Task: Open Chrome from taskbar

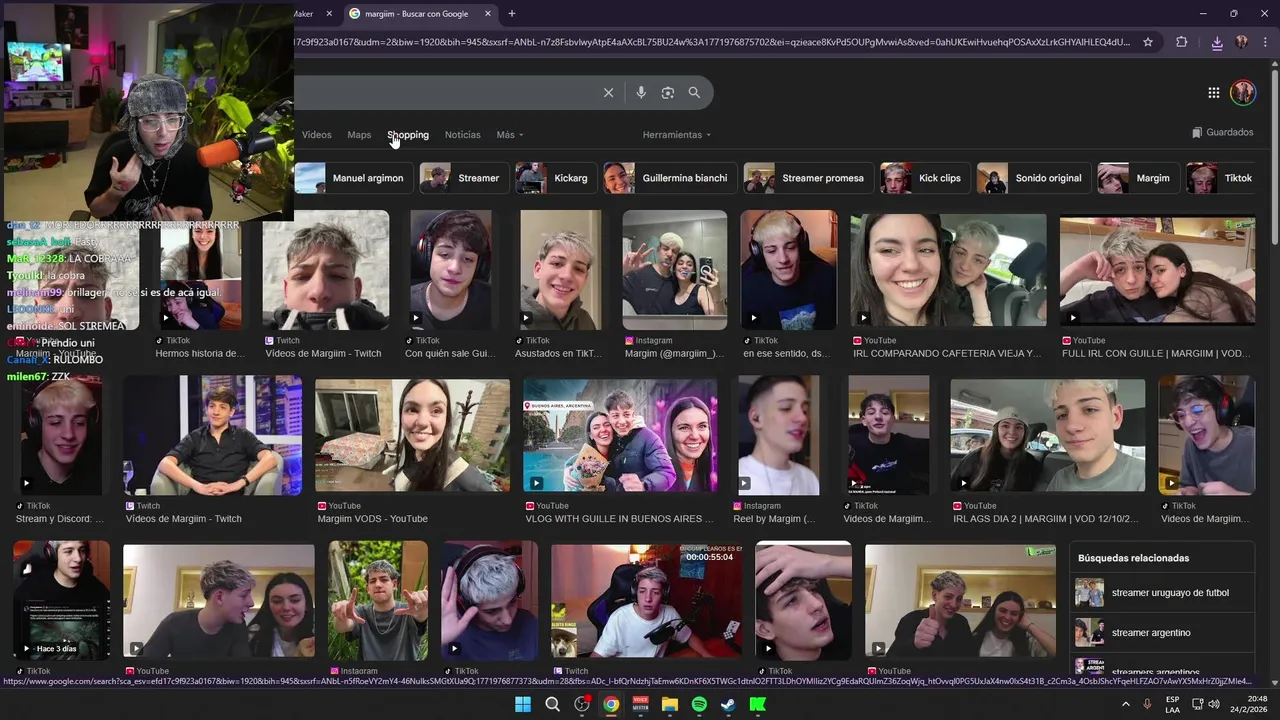Action: 611,704
